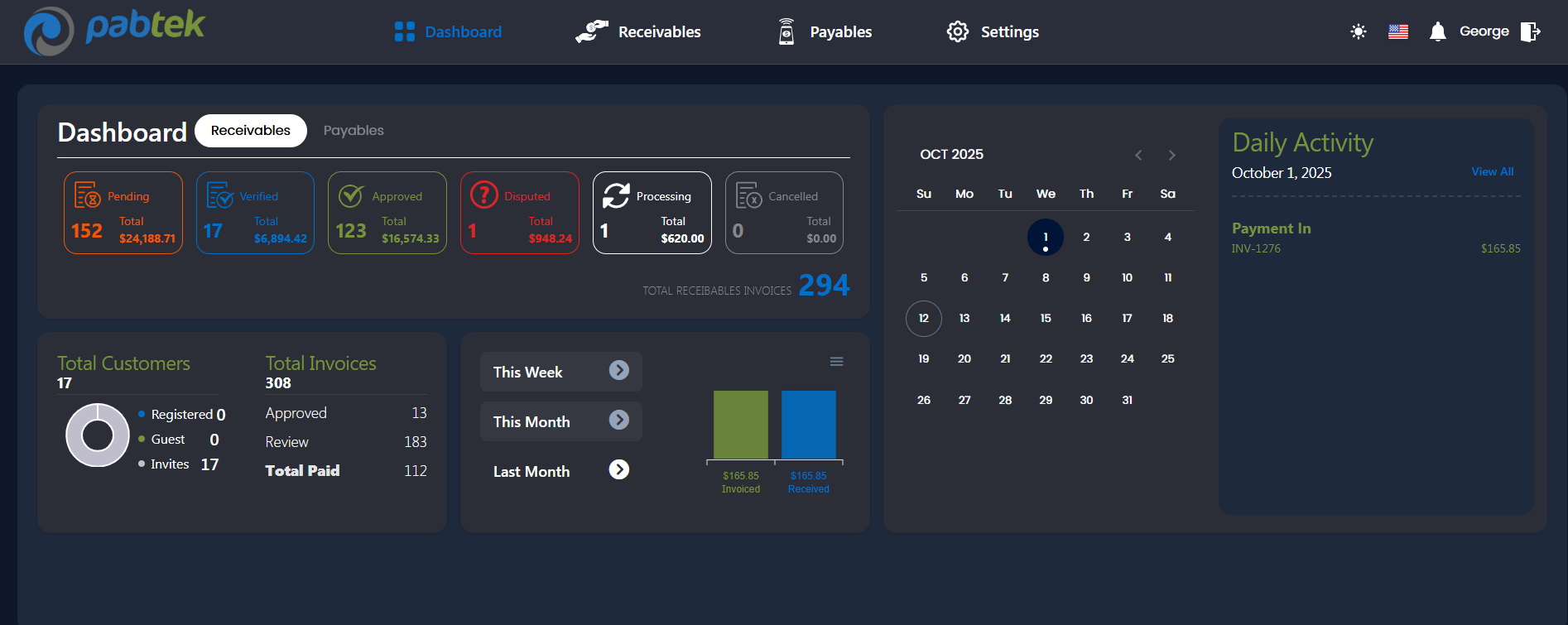
Task: Select Registered customers legend item
Action: 182,415
